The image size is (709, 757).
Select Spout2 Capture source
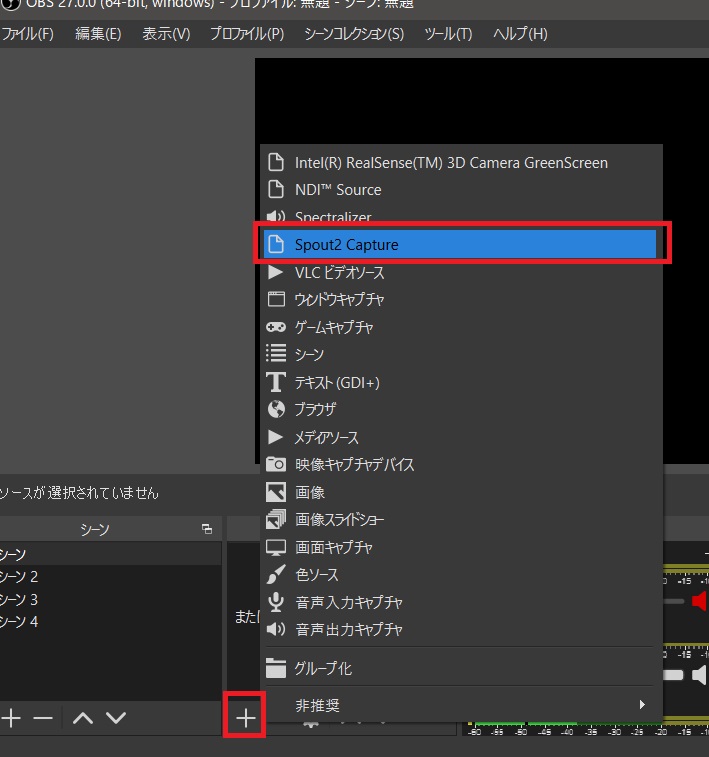pyautogui.click(x=460, y=244)
